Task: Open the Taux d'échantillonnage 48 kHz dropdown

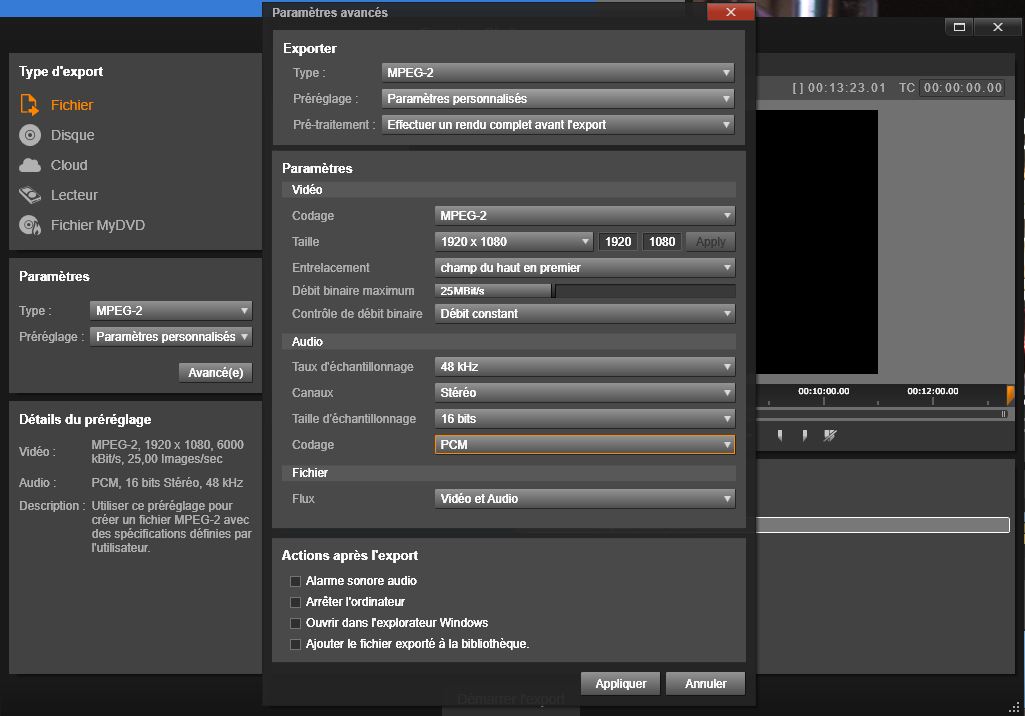Action: pyautogui.click(x=584, y=367)
